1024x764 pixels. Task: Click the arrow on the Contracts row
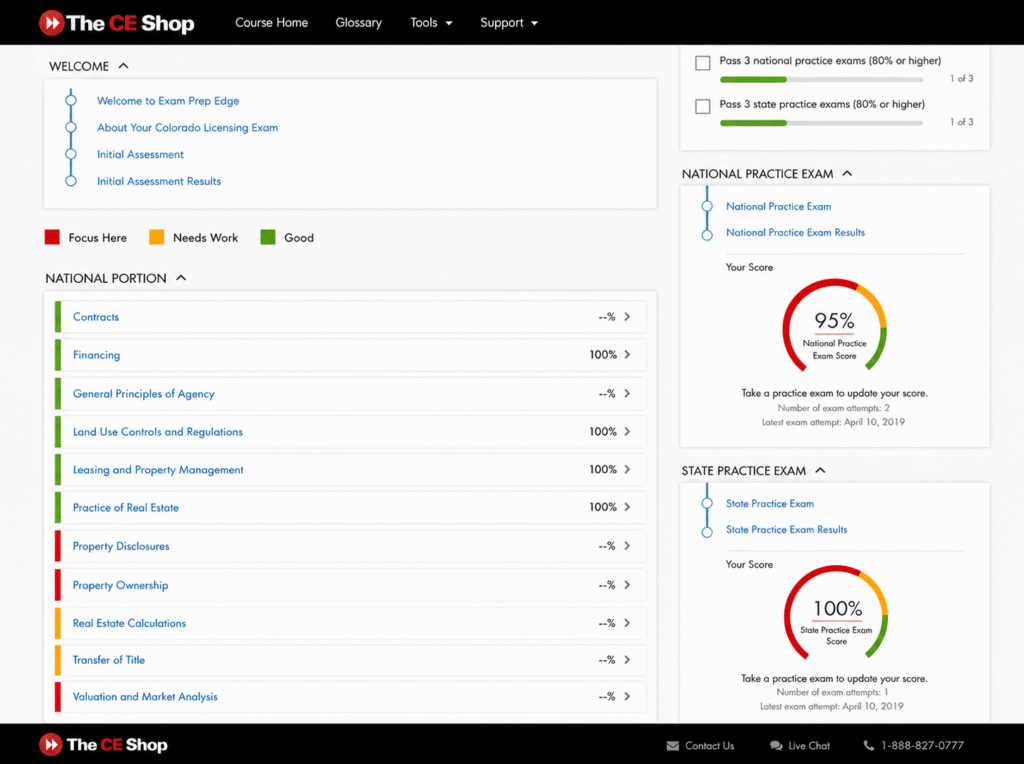(627, 317)
